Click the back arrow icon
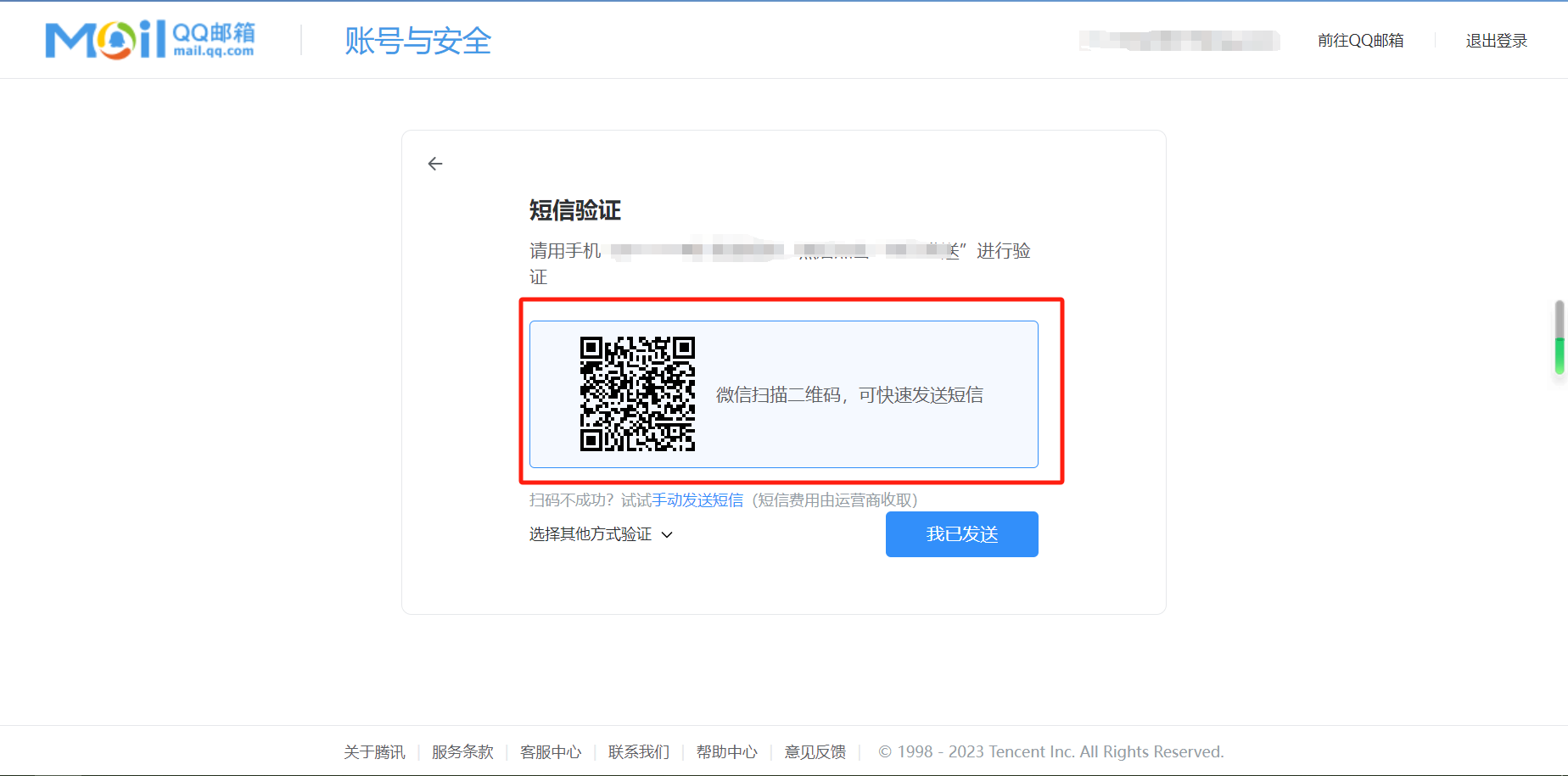1568x776 pixels. (x=435, y=164)
